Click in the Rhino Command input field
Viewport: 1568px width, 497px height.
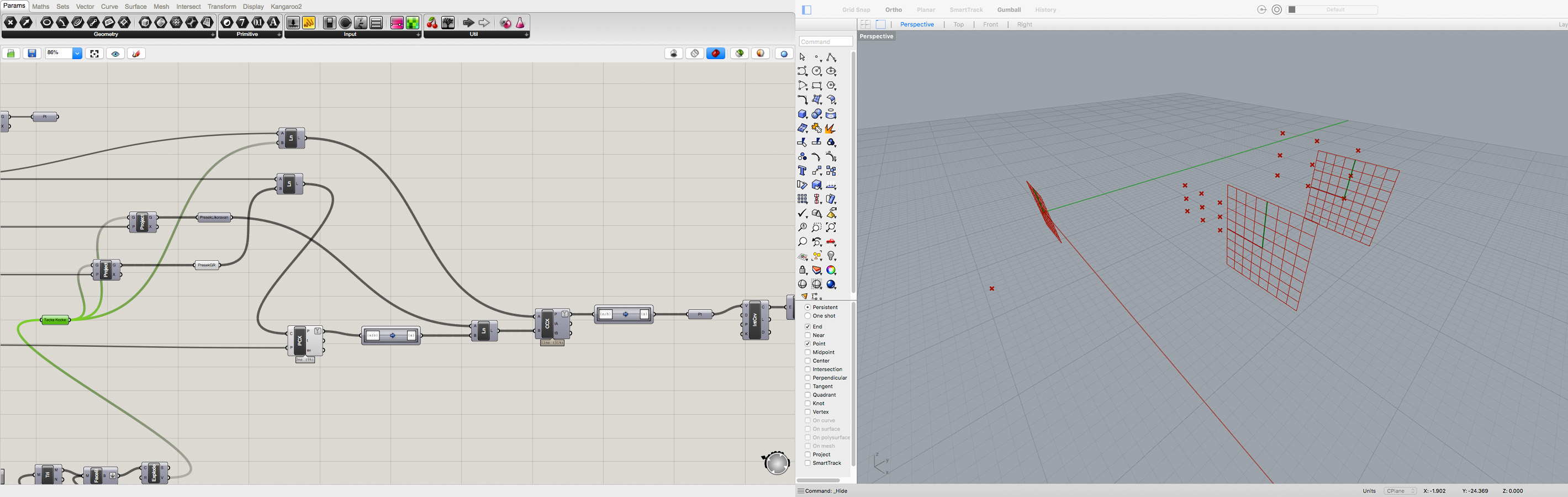(825, 41)
